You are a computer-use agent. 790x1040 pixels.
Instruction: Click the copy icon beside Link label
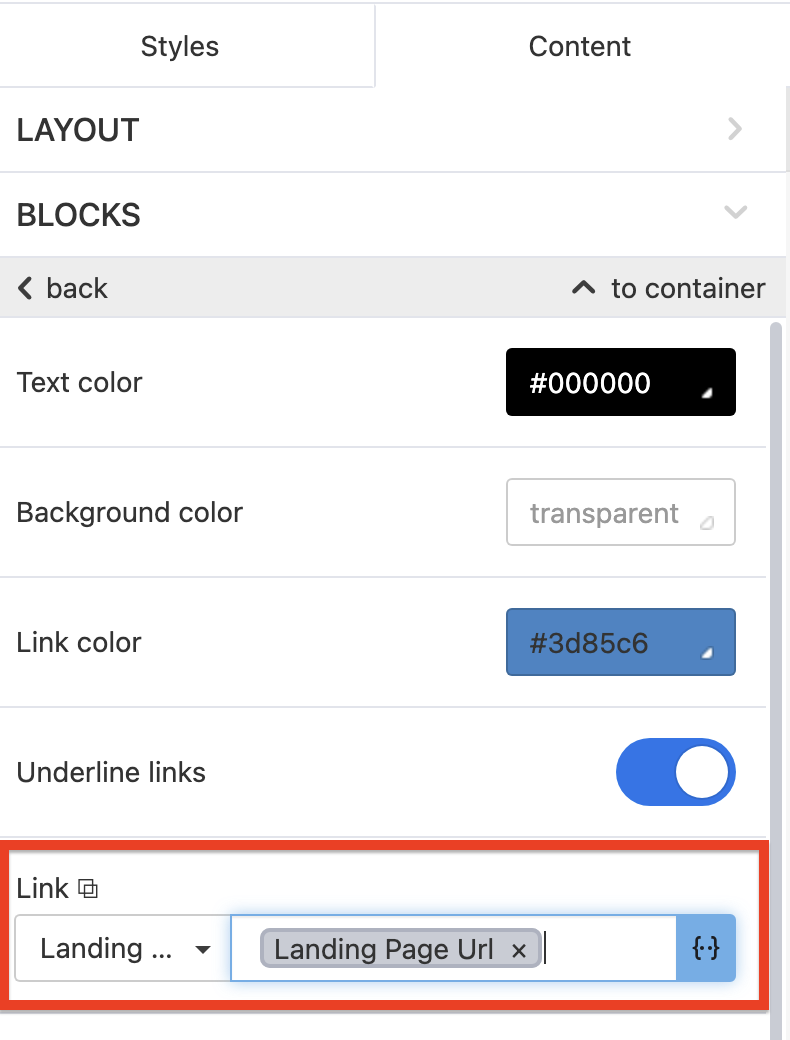pyautogui.click(x=89, y=888)
